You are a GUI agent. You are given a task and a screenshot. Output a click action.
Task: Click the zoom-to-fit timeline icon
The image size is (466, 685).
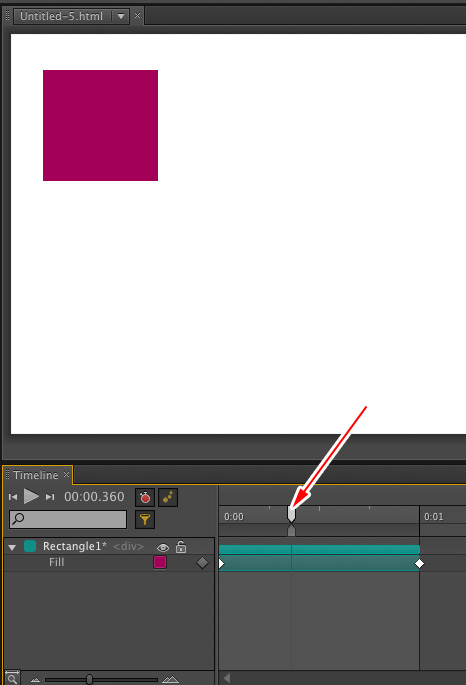click(12, 678)
